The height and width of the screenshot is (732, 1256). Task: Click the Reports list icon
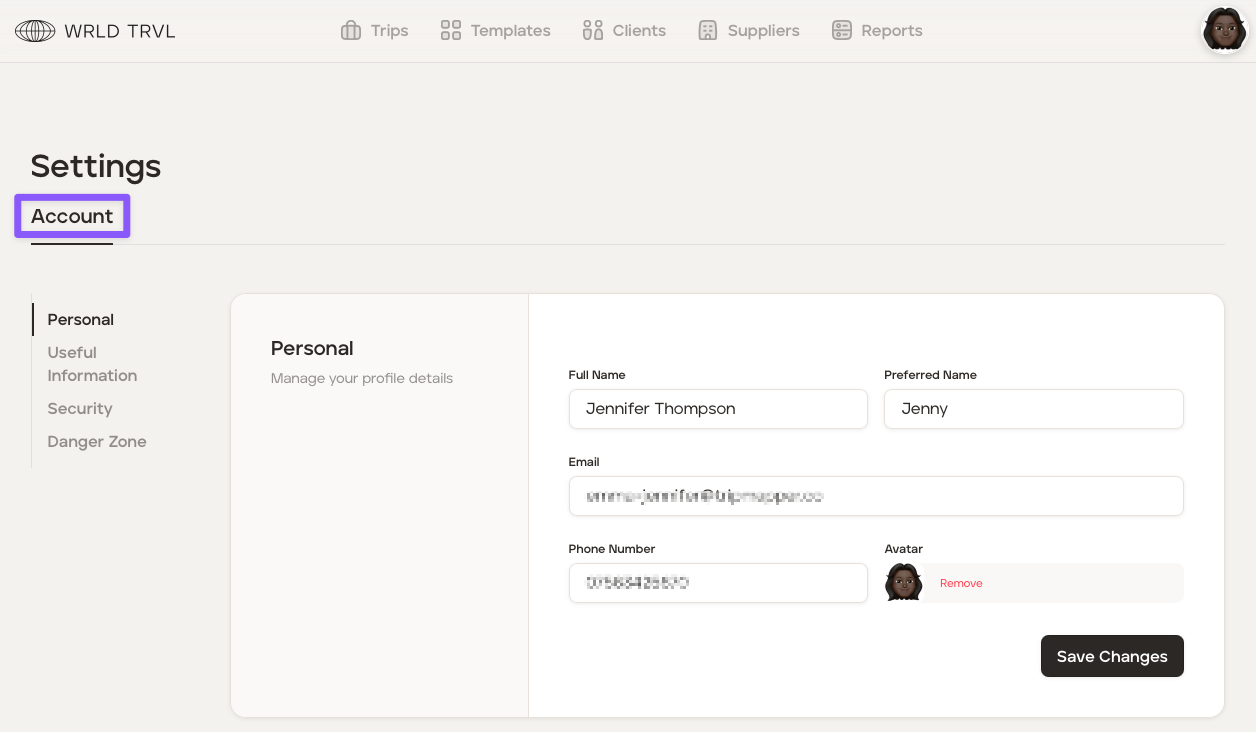(x=842, y=31)
